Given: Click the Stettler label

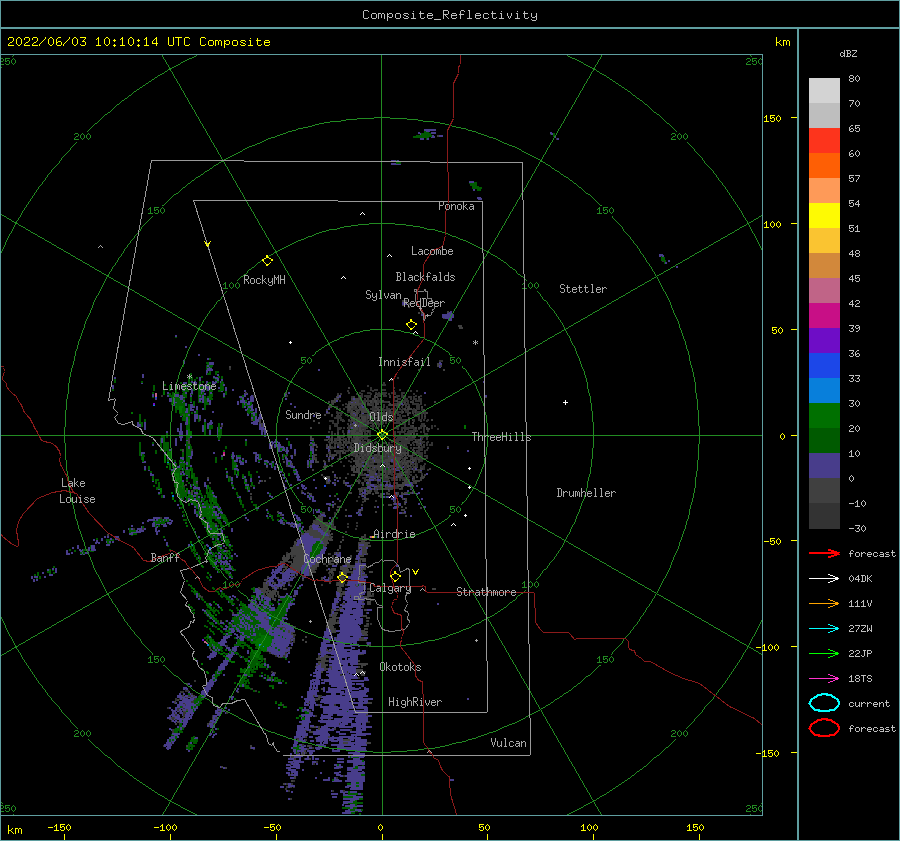Looking at the screenshot, I should tap(583, 289).
